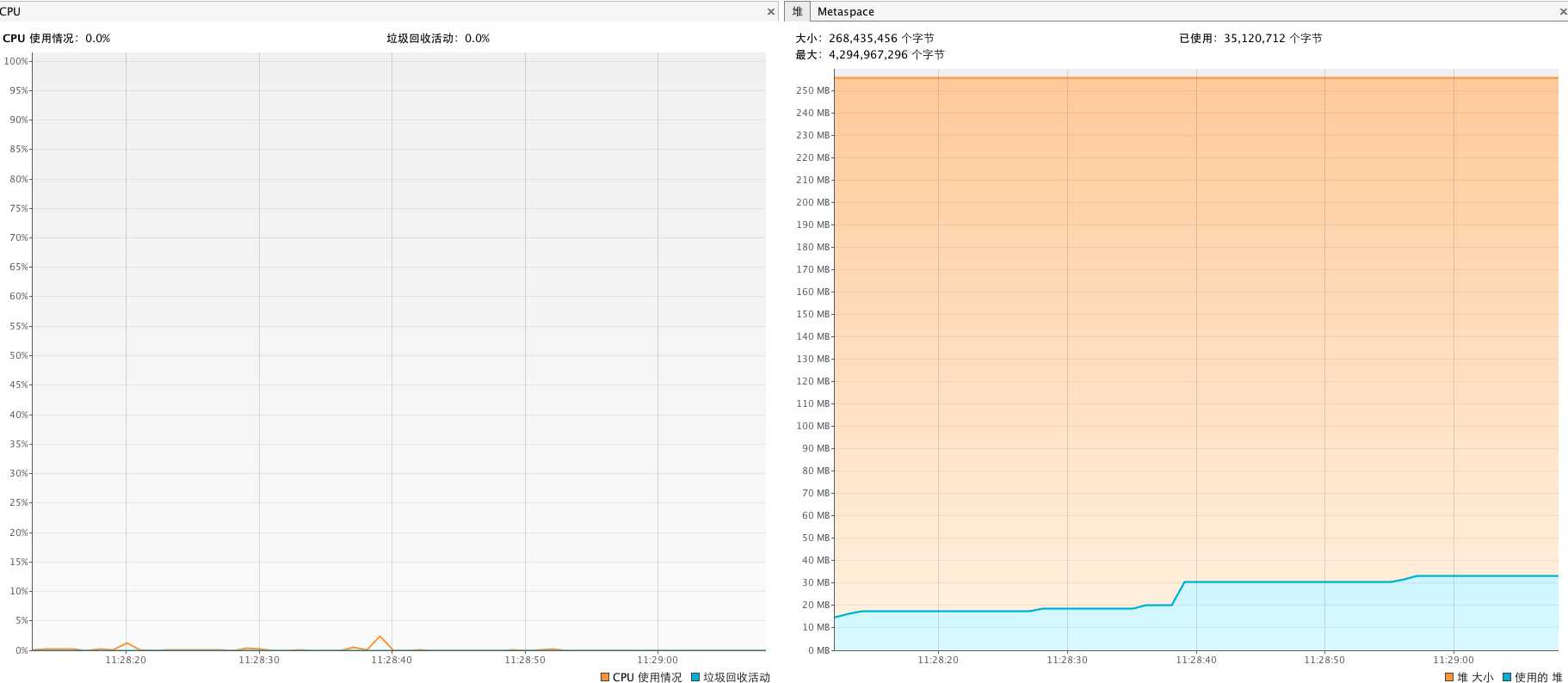Switch to the Metaspace tab
This screenshot has width=1568, height=683.
[x=845, y=11]
